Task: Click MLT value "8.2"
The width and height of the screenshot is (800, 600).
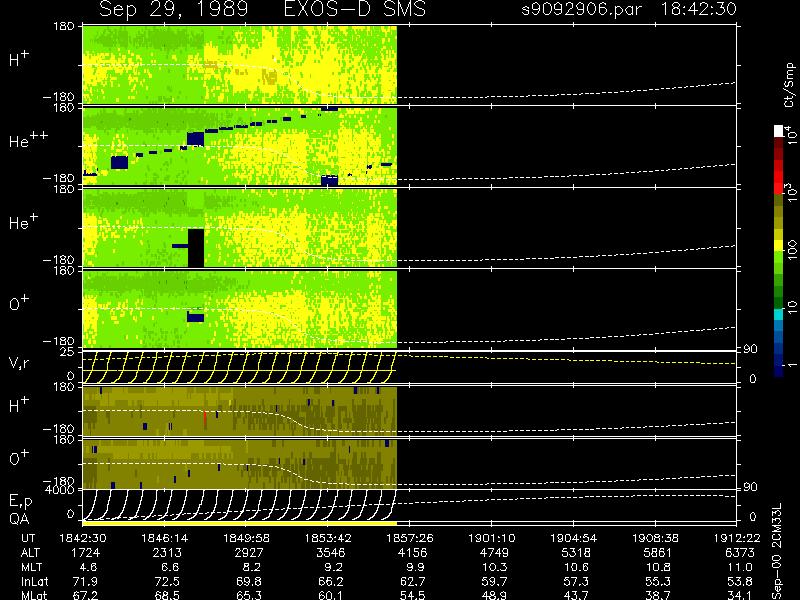Action: click(x=252, y=567)
